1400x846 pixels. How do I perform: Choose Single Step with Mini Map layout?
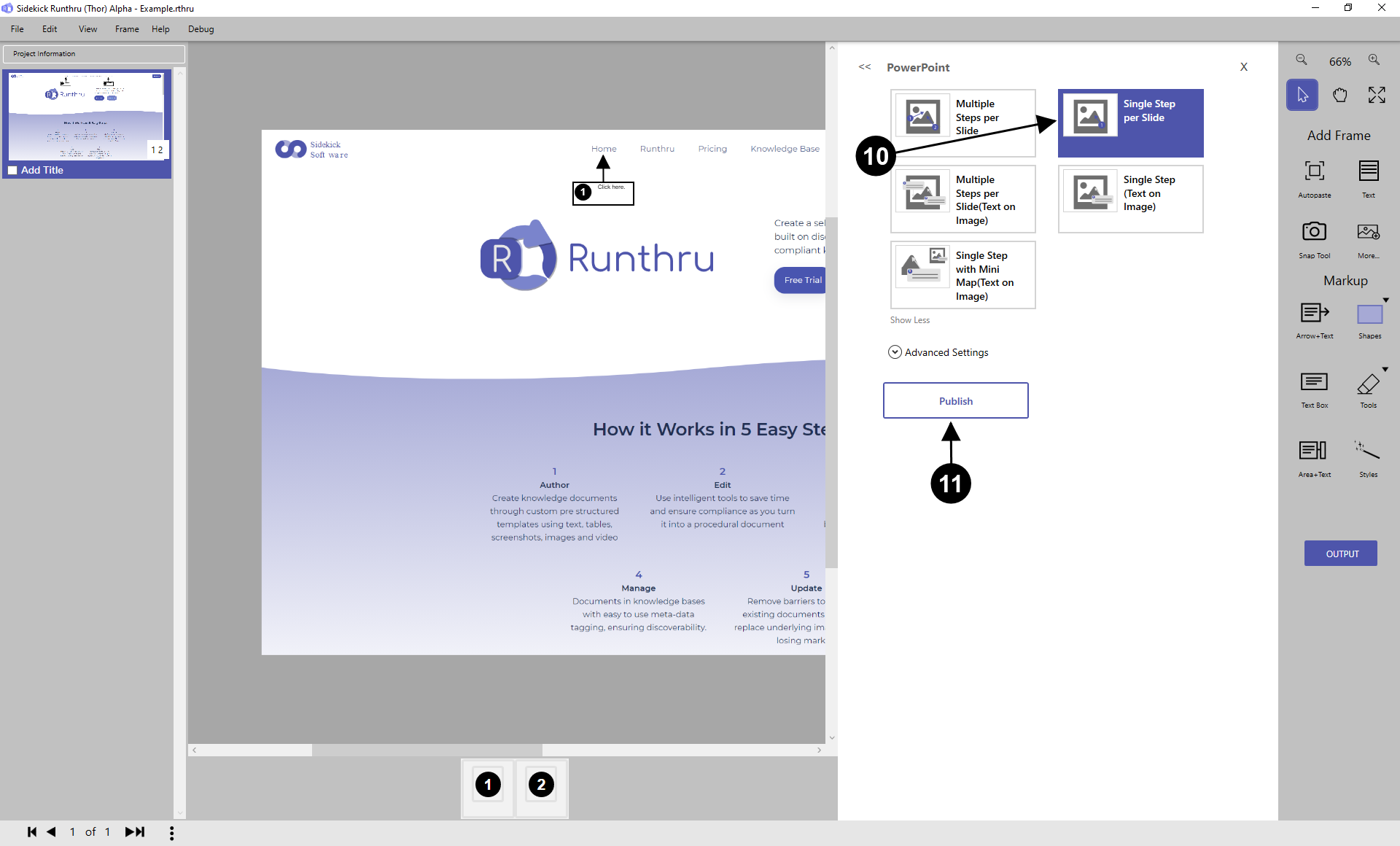click(962, 275)
